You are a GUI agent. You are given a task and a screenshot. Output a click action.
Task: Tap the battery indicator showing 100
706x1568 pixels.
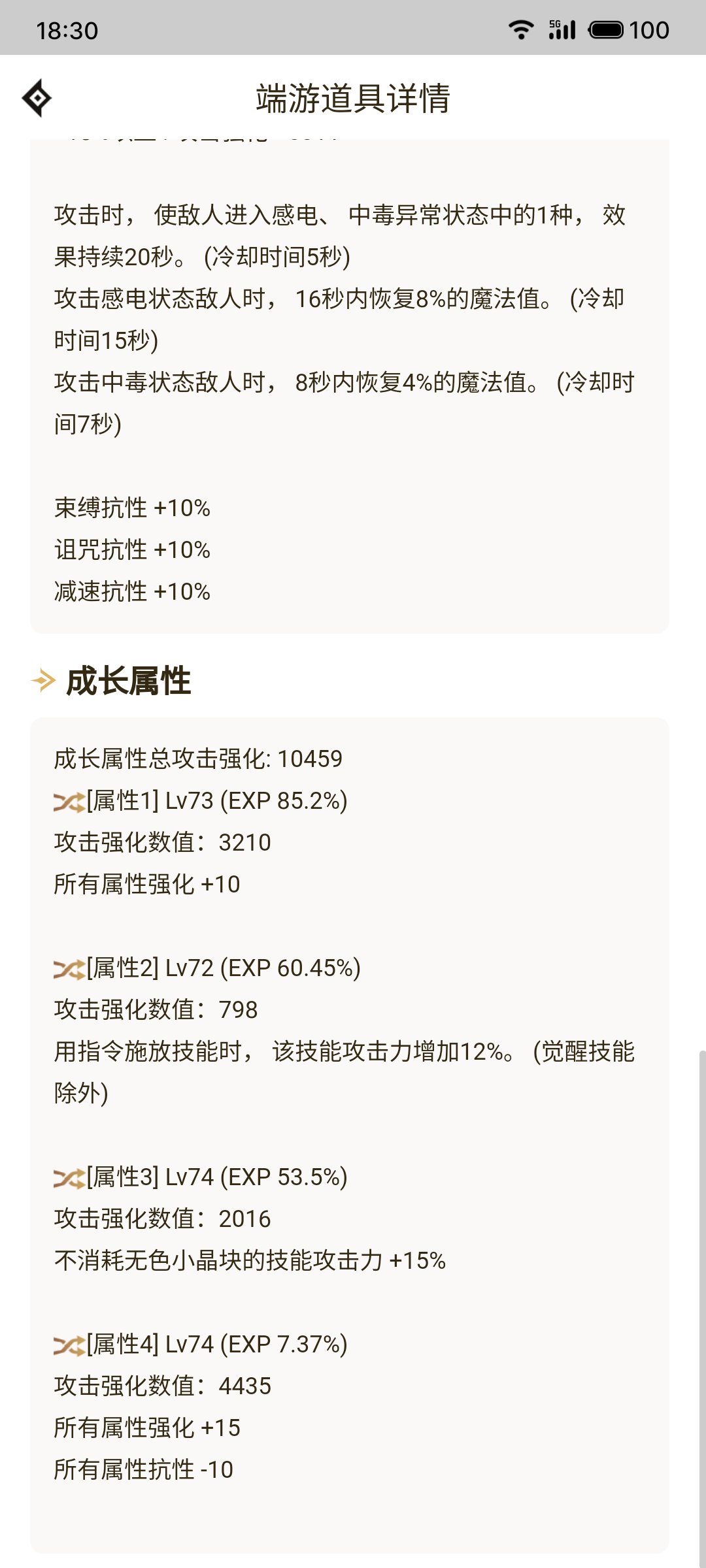[629, 30]
